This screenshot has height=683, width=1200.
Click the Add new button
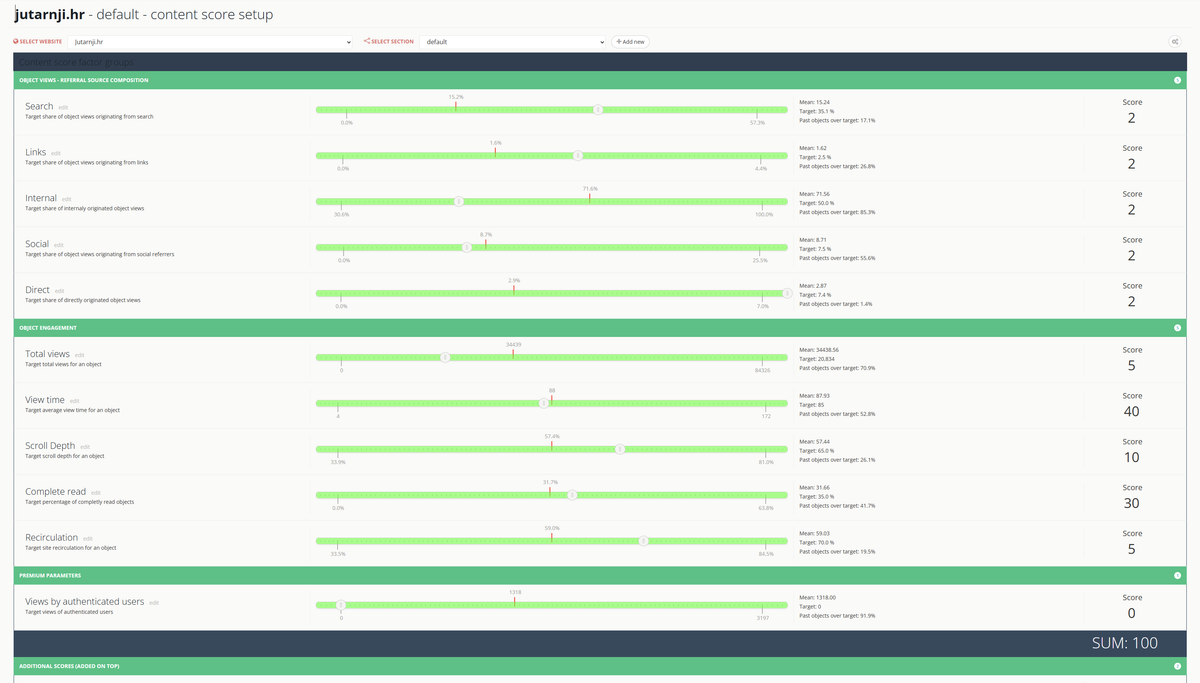point(630,42)
